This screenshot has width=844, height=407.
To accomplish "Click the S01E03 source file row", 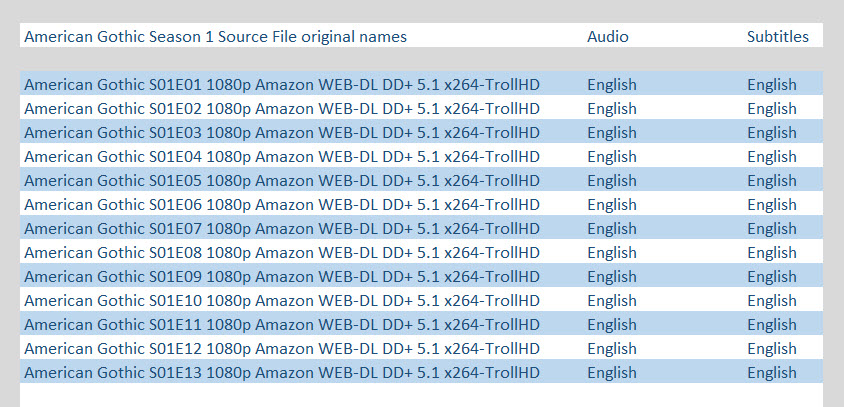I will 421,131.
